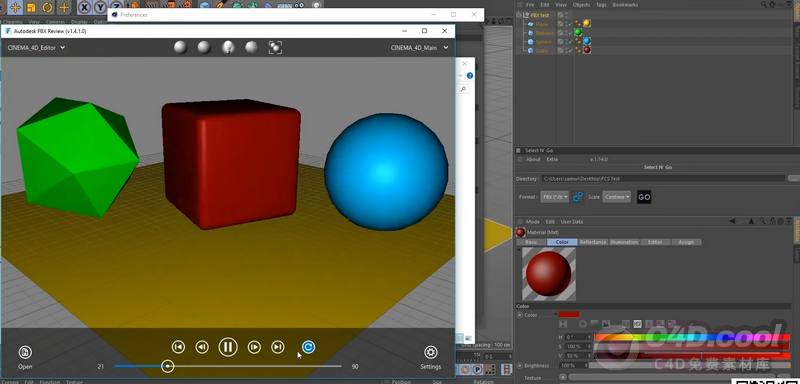
Task: Click the hue H rainbow slider
Action: click(x=691, y=337)
